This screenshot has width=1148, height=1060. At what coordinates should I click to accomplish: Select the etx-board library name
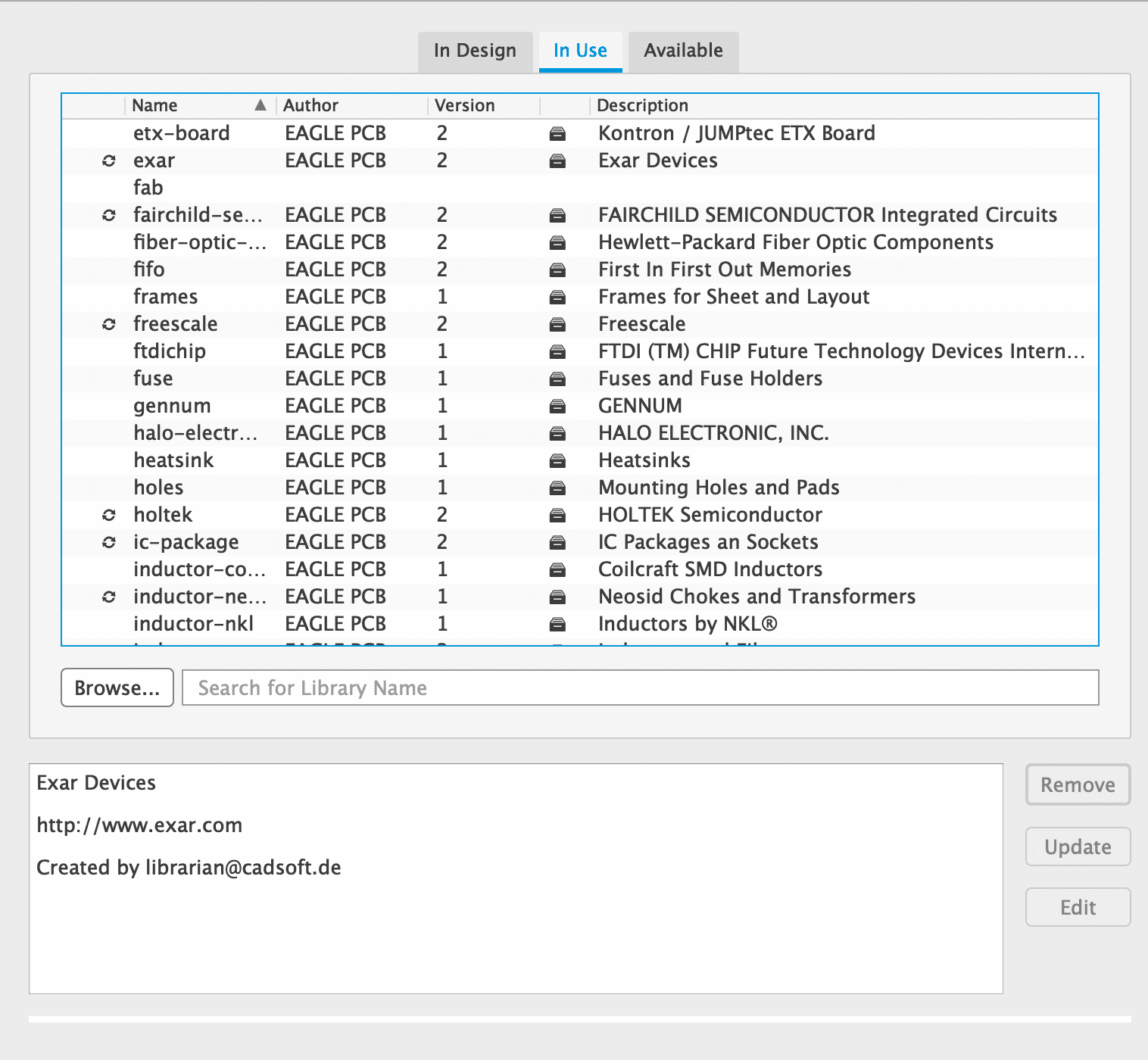point(182,133)
